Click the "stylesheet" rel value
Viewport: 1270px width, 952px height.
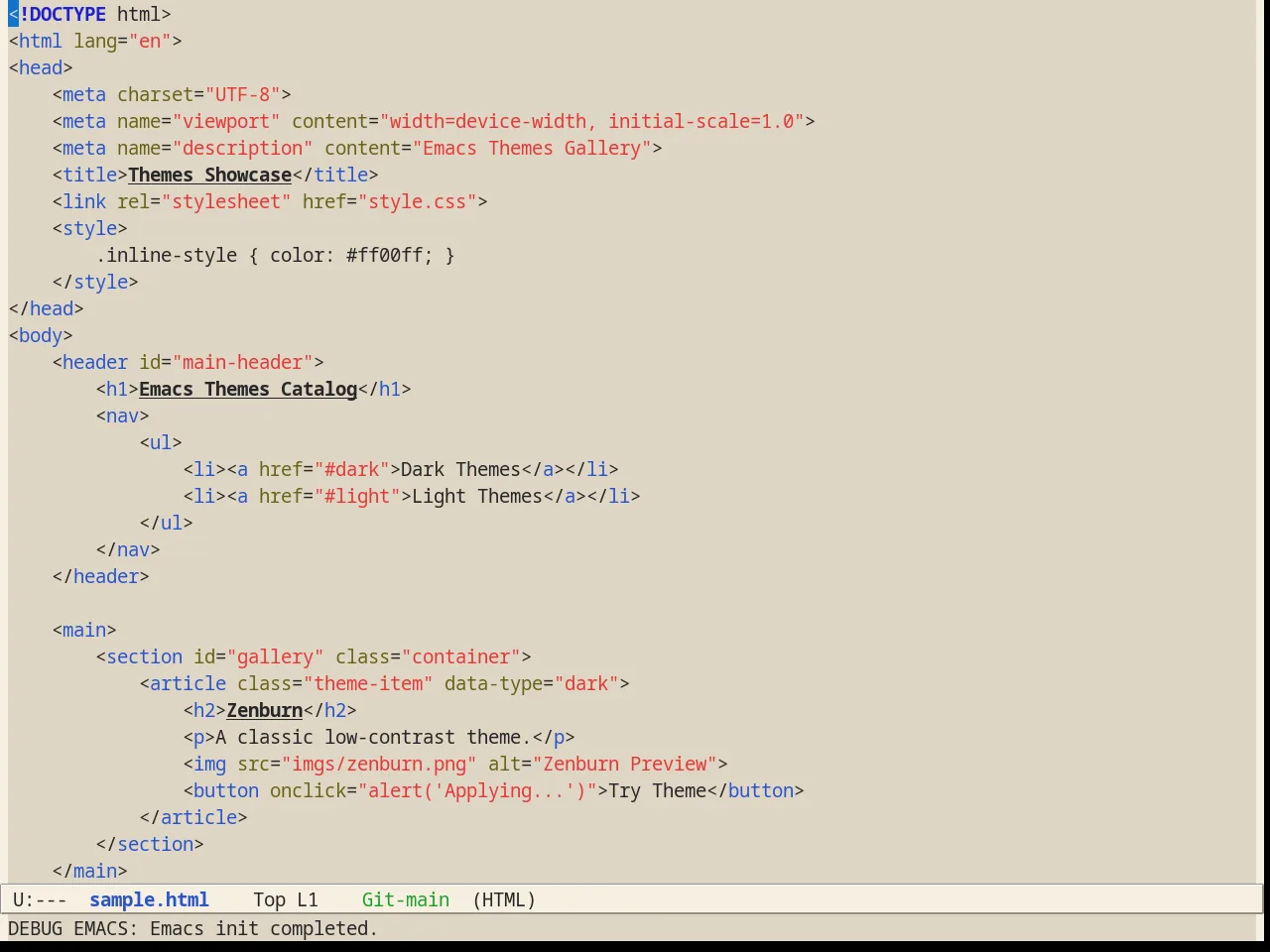click(226, 201)
